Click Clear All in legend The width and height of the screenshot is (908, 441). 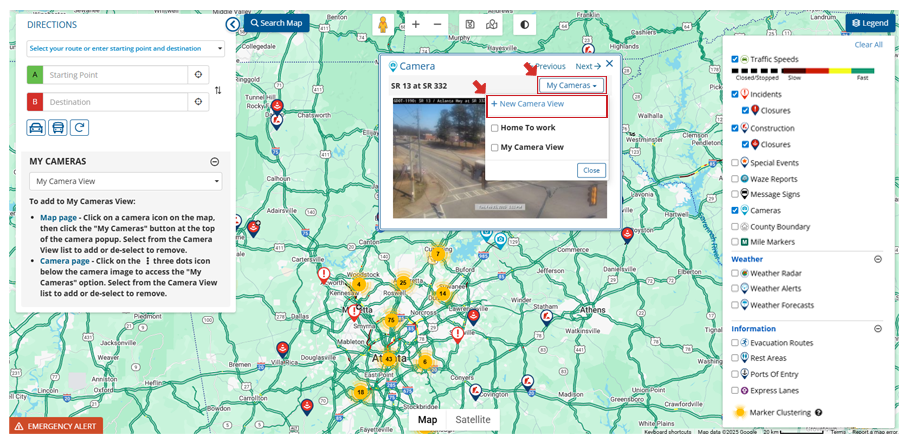coord(868,45)
